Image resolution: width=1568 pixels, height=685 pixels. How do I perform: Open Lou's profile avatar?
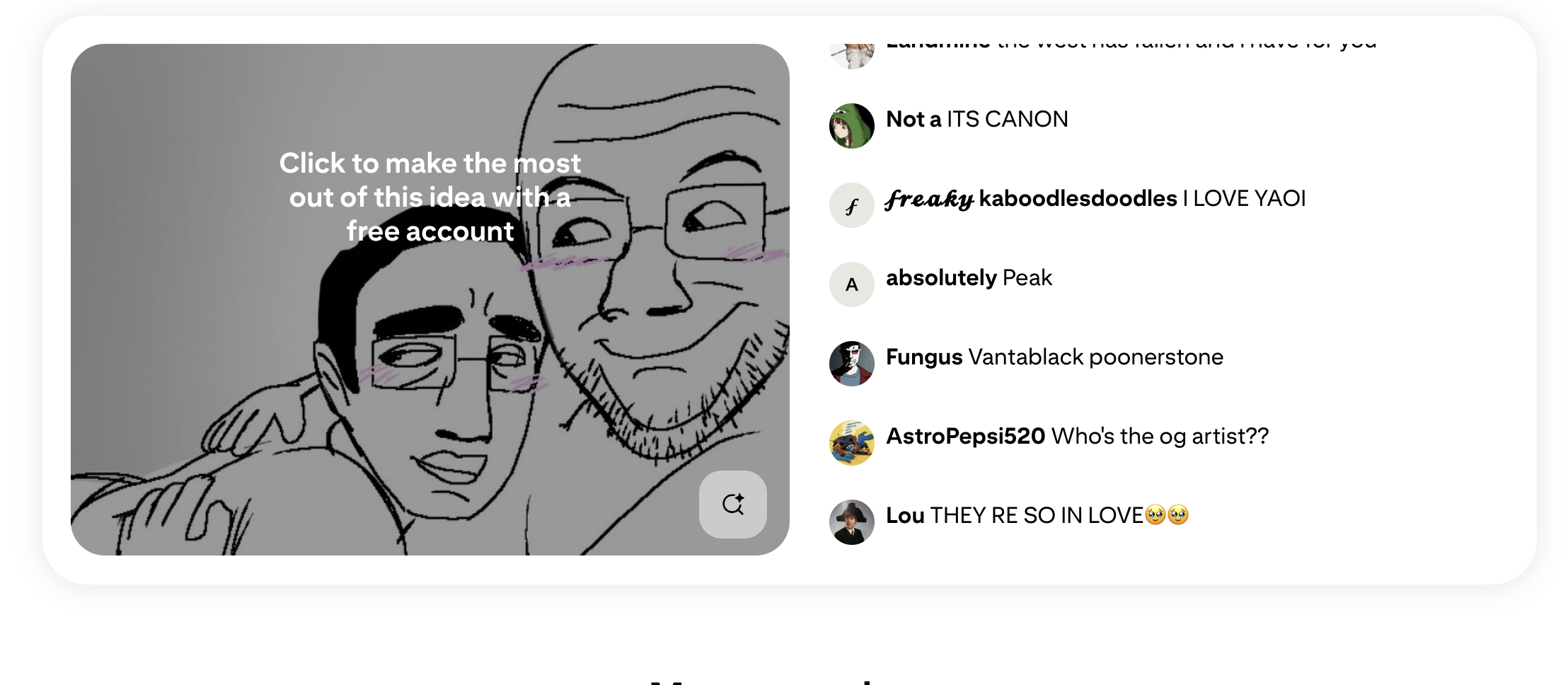(x=851, y=522)
